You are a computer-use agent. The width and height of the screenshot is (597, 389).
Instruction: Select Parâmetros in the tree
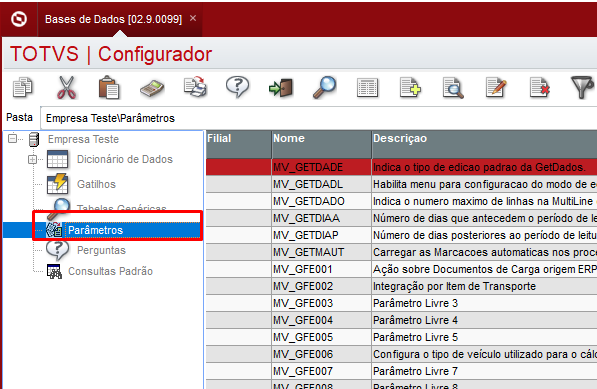[96, 230]
